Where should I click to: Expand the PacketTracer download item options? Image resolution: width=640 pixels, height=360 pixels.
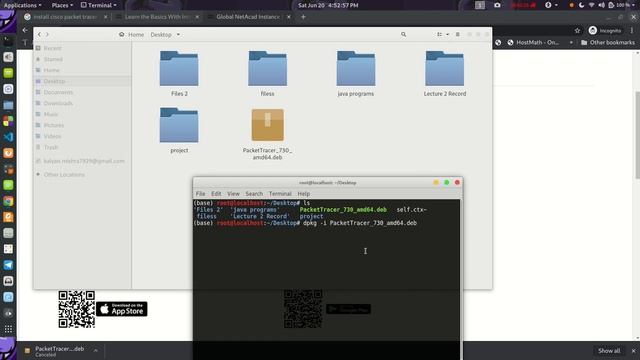coord(96,350)
